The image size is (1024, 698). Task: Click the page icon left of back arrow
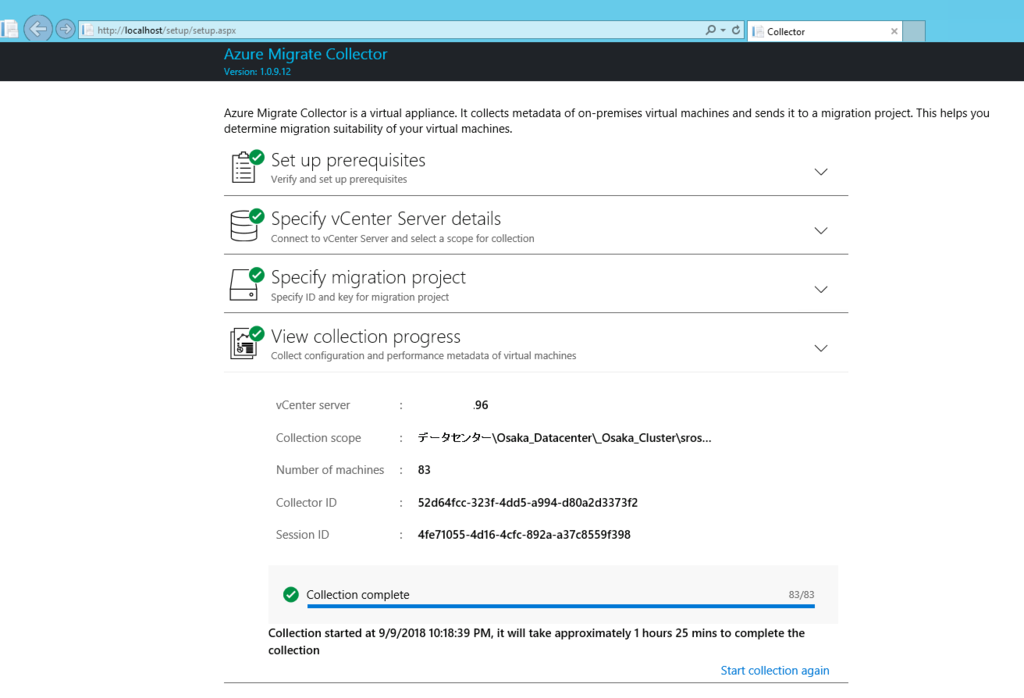(9, 29)
